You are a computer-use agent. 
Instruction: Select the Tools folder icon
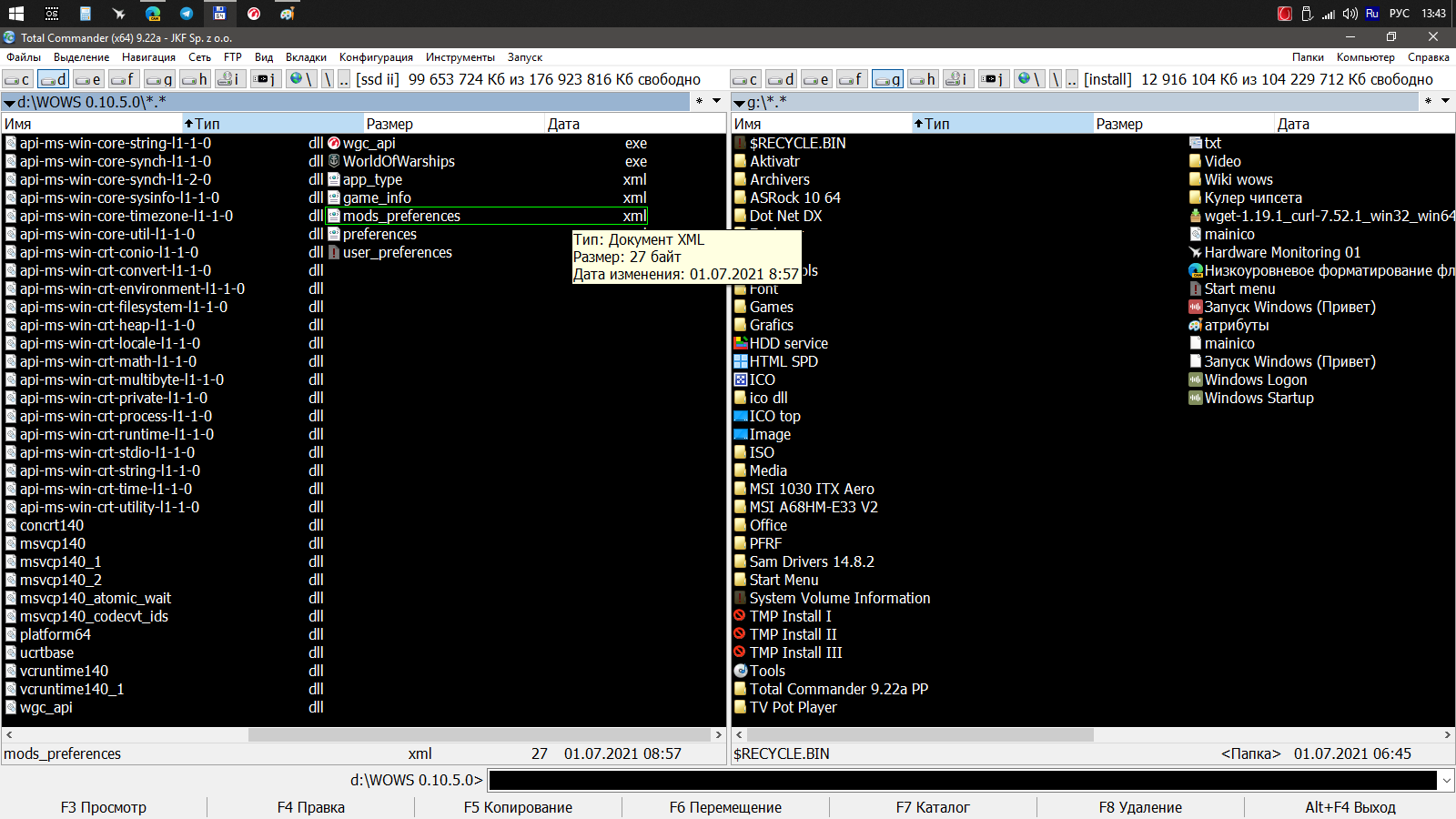tap(741, 671)
